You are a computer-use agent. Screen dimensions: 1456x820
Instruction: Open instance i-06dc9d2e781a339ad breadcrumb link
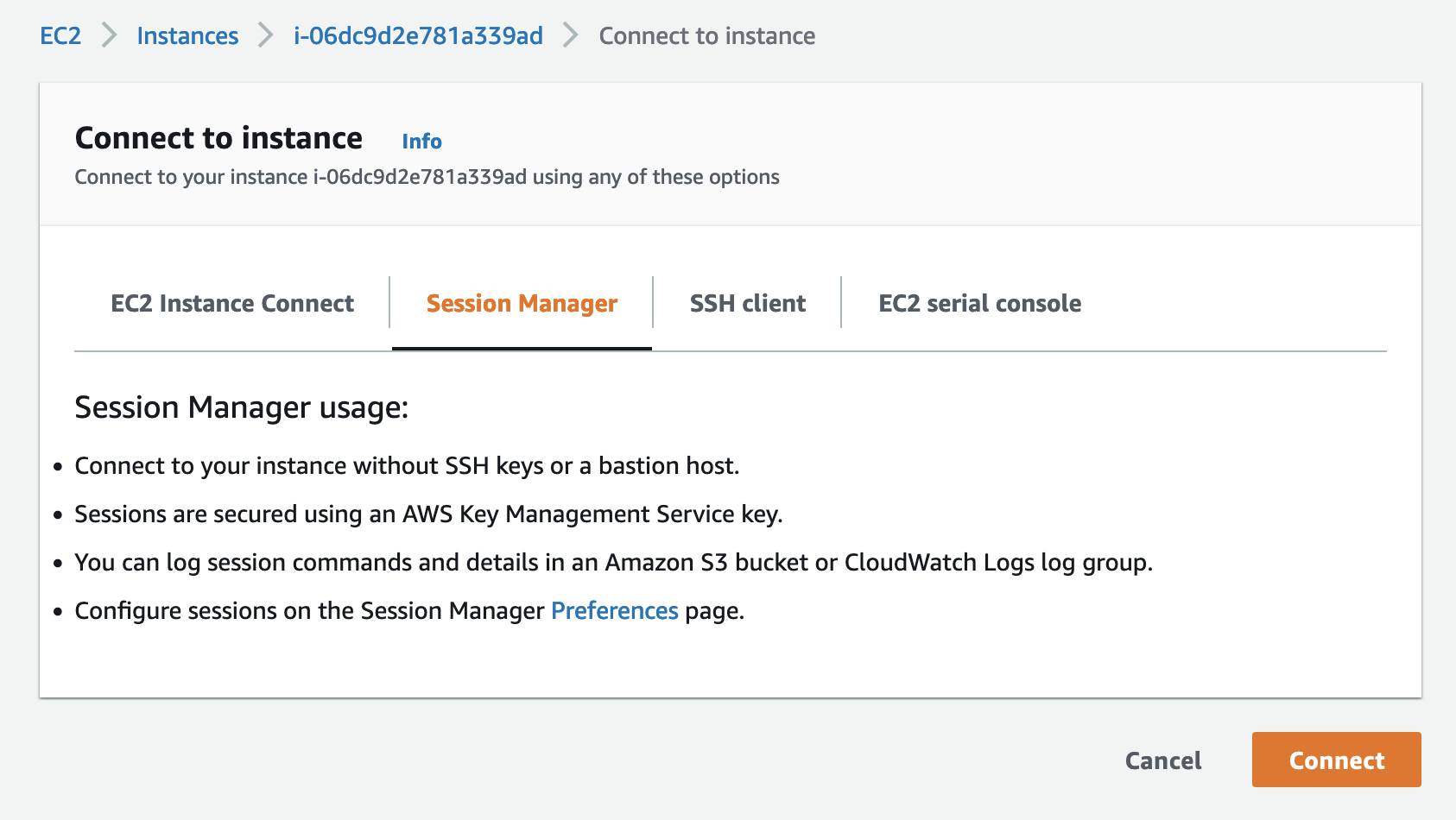click(x=418, y=36)
